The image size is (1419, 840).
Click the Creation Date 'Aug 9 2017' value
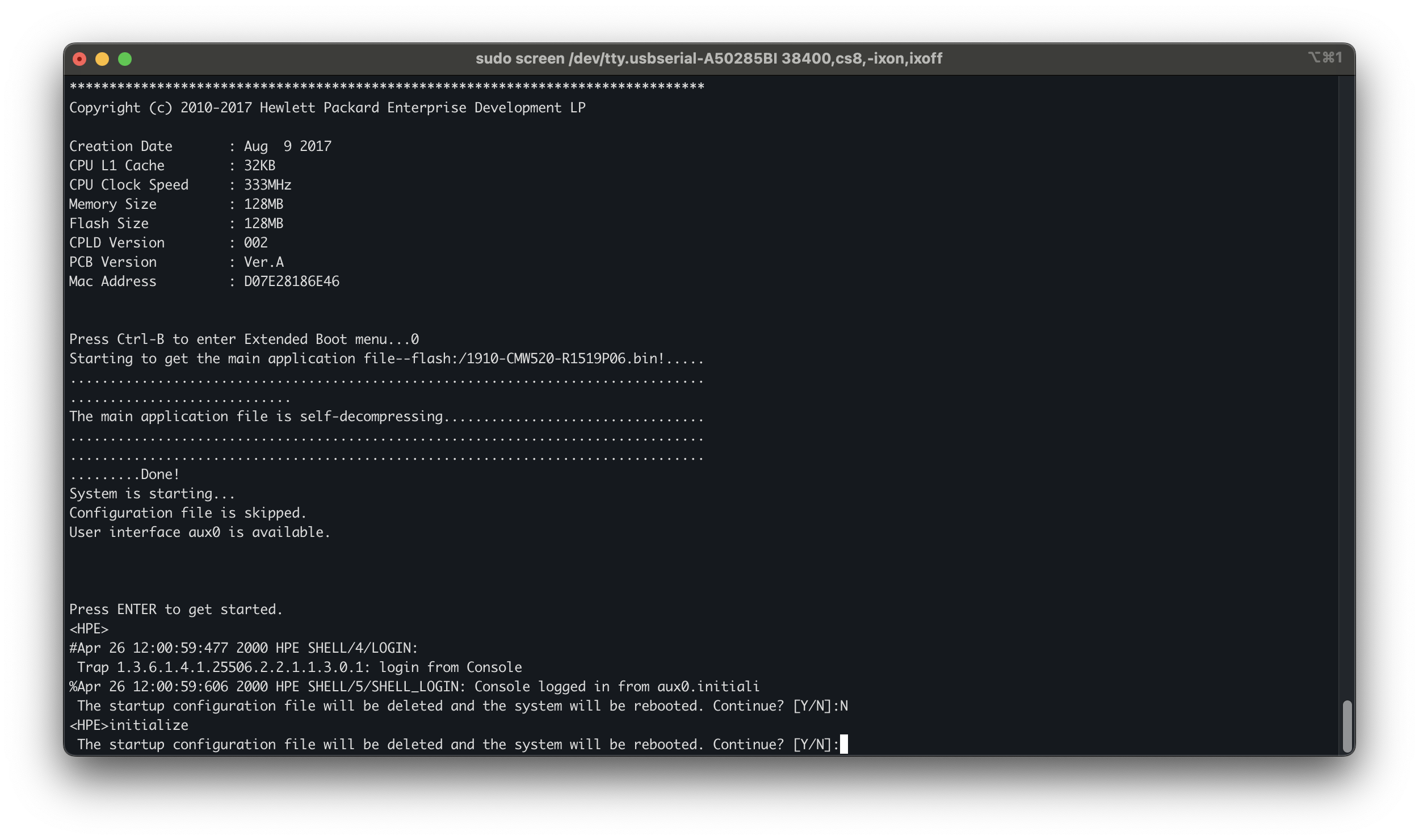click(x=287, y=146)
